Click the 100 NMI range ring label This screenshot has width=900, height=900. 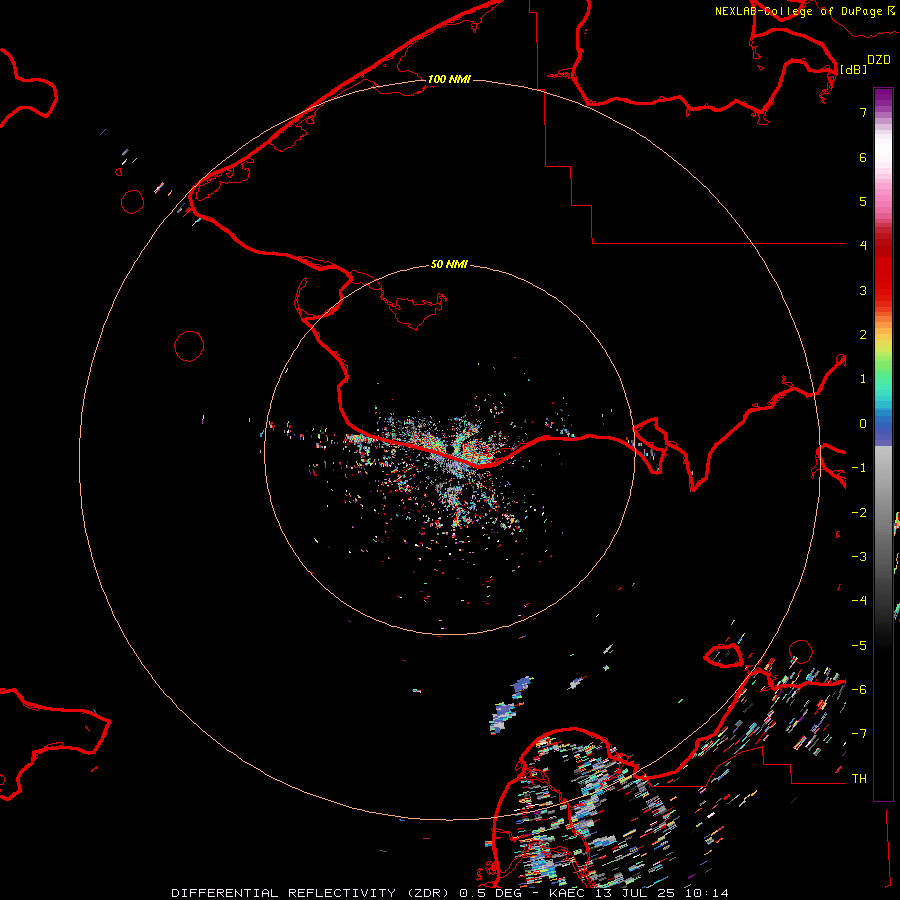449,79
